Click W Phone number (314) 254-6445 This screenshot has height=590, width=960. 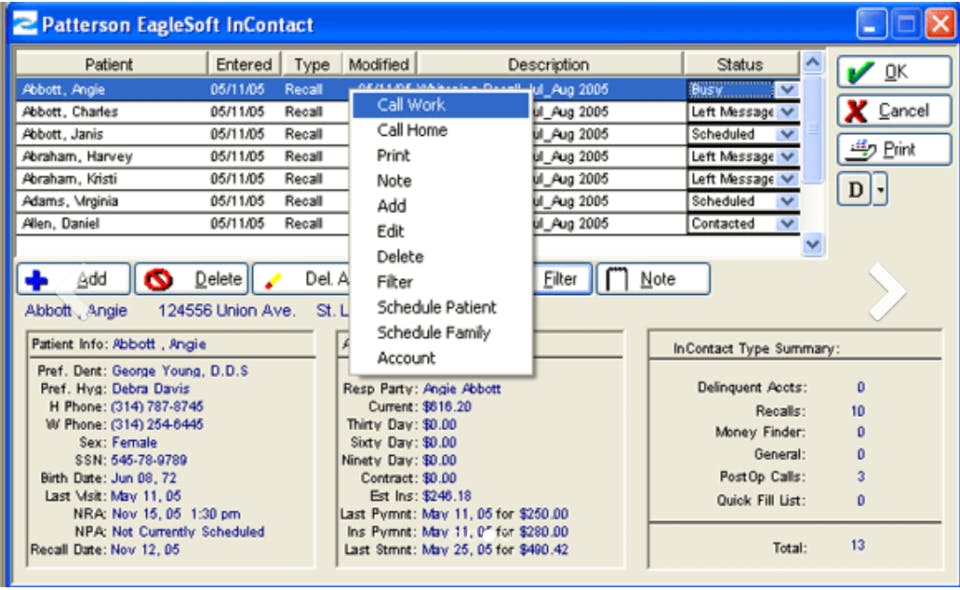click(157, 424)
